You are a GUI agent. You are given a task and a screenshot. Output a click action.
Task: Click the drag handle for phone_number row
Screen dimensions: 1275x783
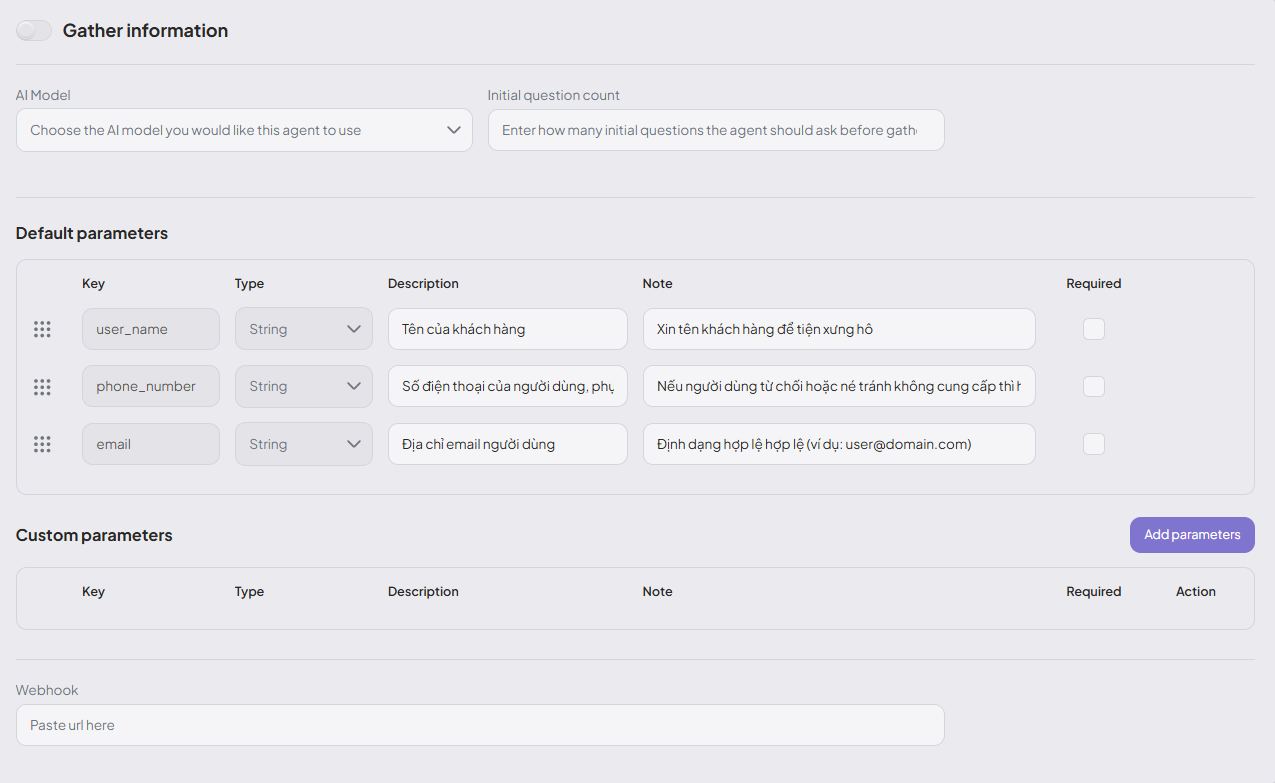pyautogui.click(x=42, y=387)
